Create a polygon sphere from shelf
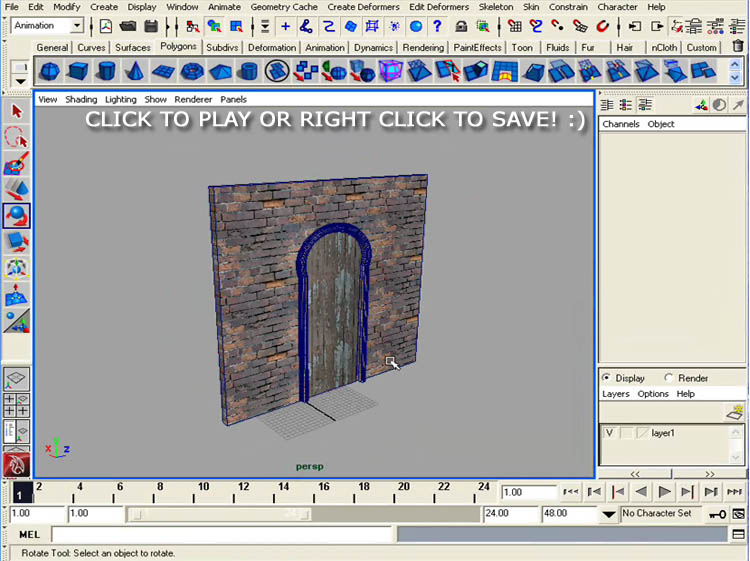 (48, 71)
